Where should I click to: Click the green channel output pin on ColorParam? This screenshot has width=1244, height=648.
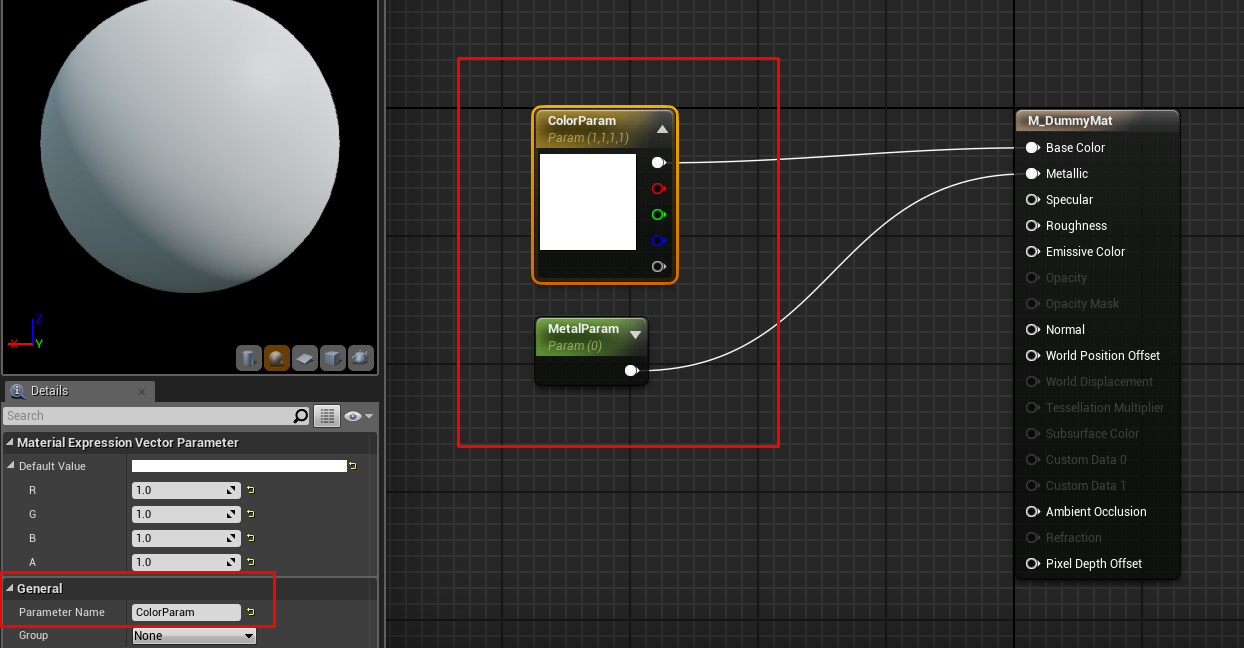click(658, 214)
